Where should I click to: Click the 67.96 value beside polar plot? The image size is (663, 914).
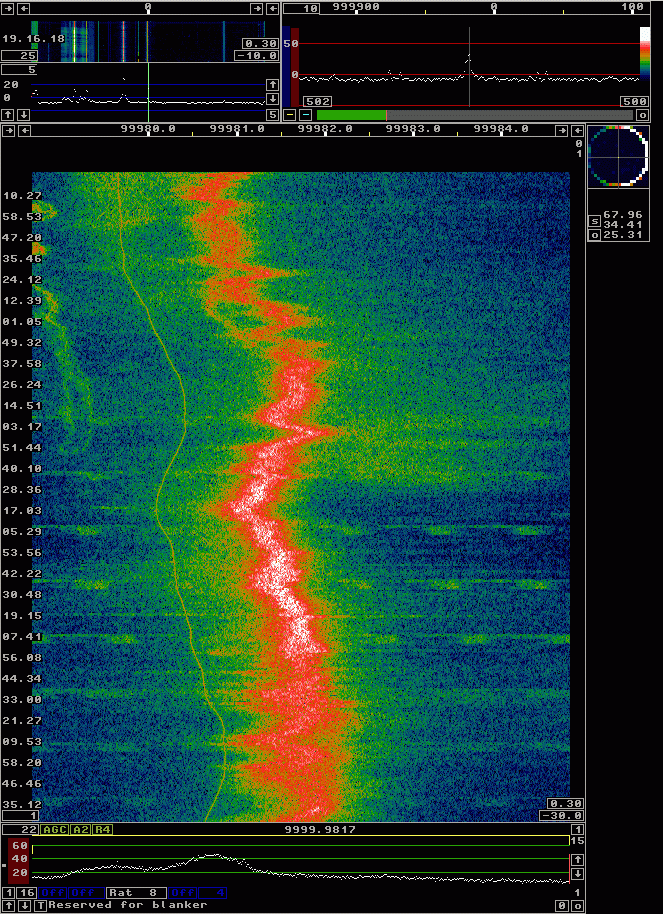[x=622, y=215]
